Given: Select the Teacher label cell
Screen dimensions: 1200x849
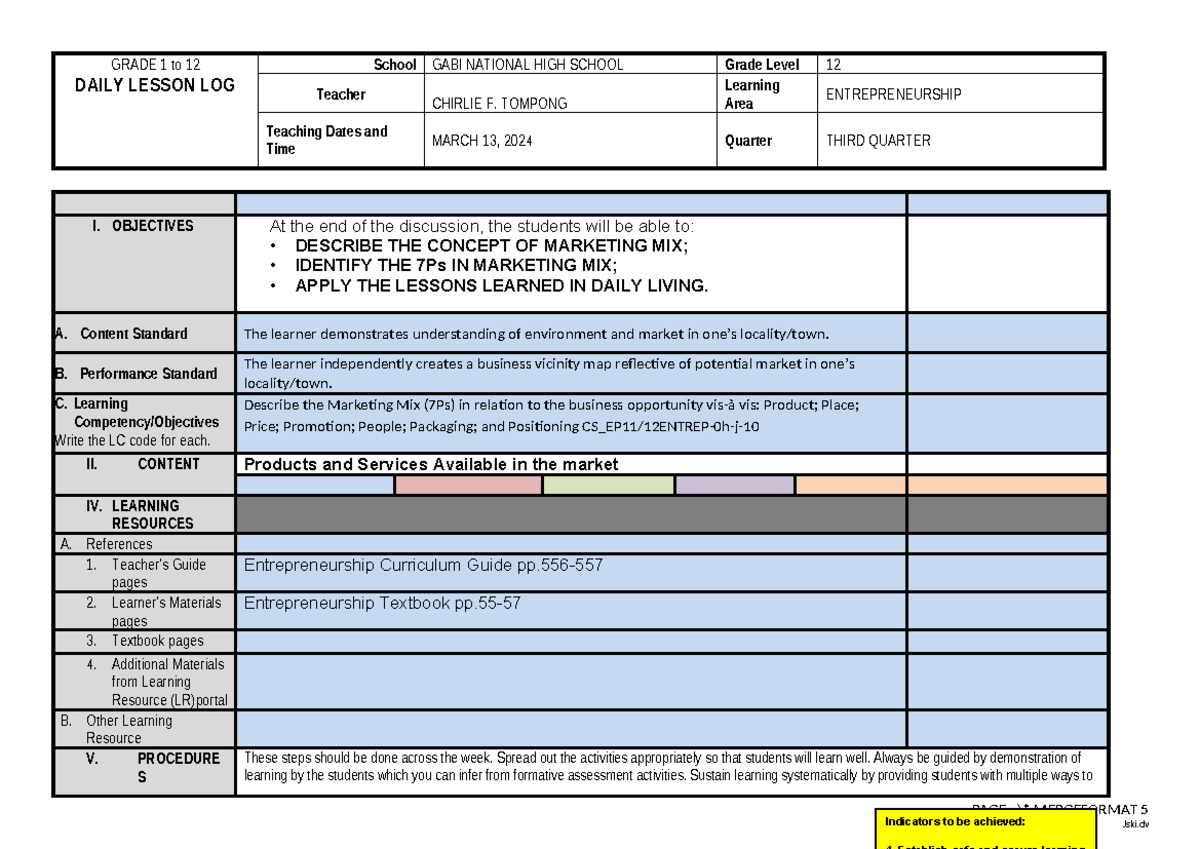Looking at the screenshot, I should 341,94.
